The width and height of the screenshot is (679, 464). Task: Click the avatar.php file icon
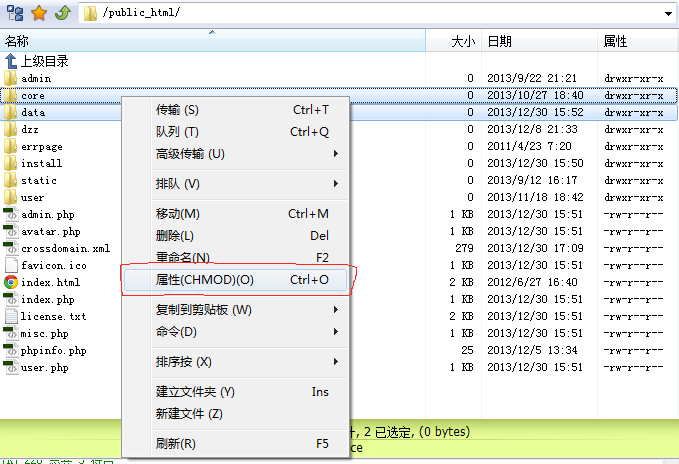point(11,232)
